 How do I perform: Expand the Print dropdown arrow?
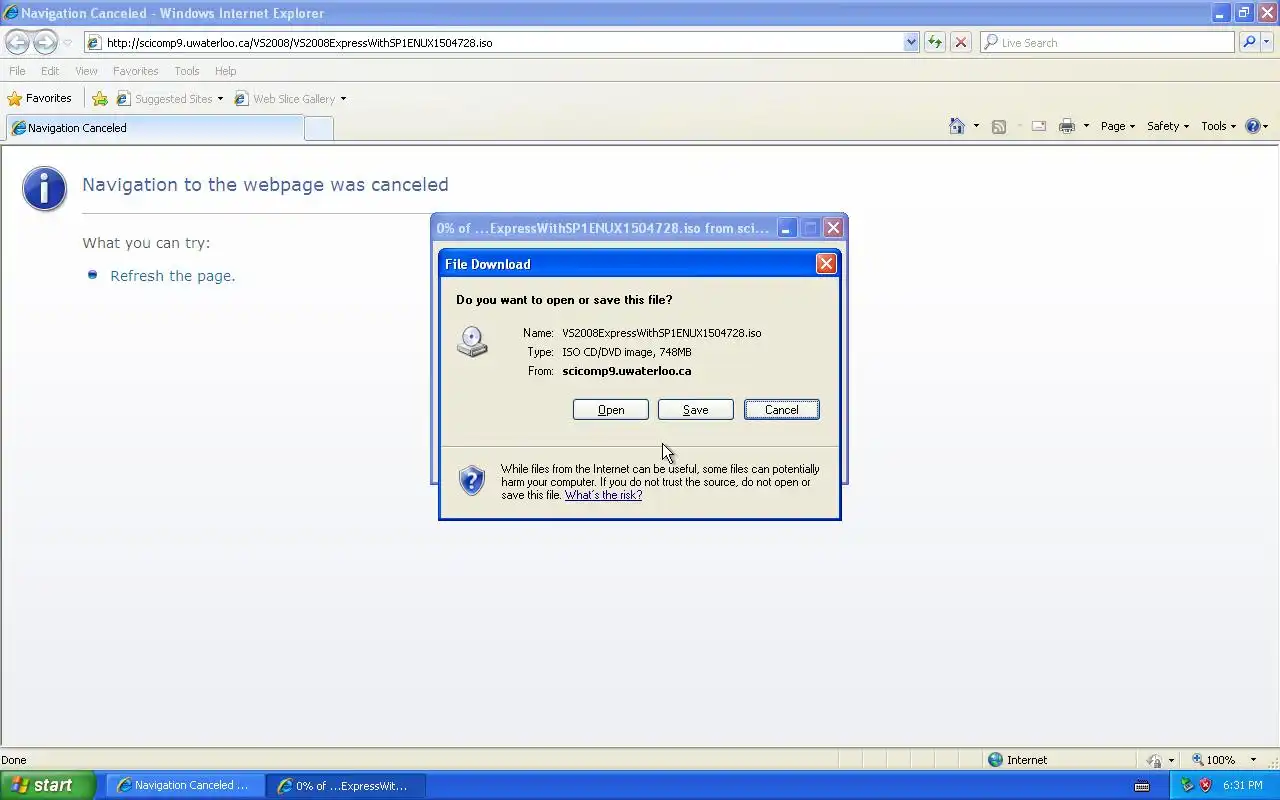point(1086,126)
